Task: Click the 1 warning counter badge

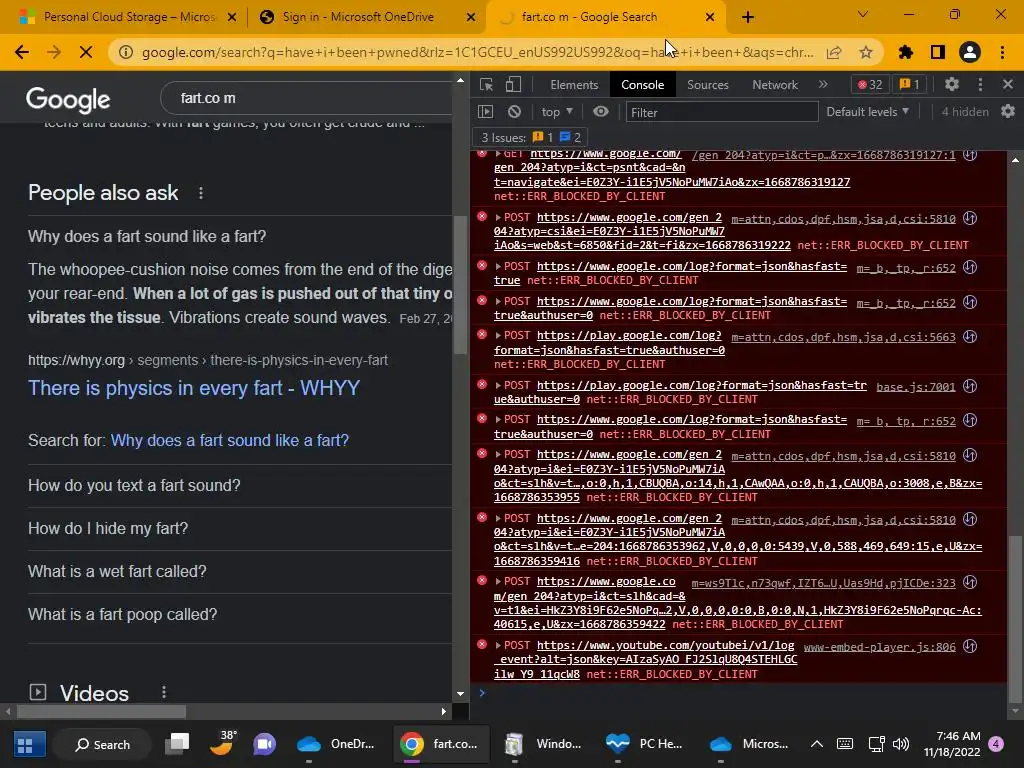Action: pos(910,84)
